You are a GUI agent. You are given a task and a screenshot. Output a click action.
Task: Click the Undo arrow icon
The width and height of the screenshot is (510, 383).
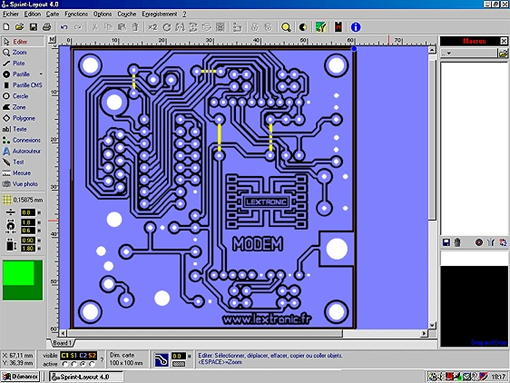(x=64, y=27)
